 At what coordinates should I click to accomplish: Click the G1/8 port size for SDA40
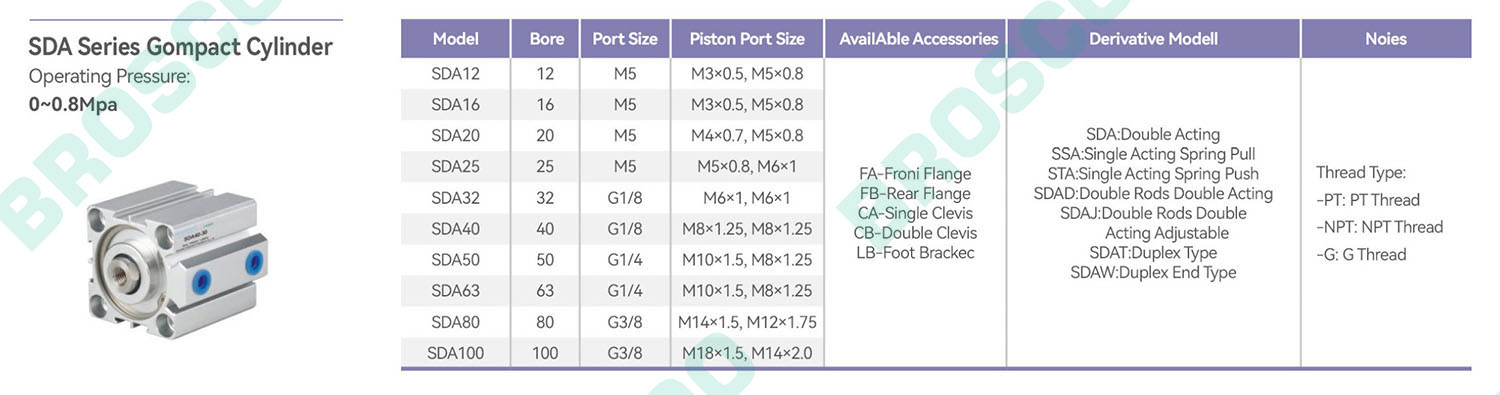[x=625, y=229]
